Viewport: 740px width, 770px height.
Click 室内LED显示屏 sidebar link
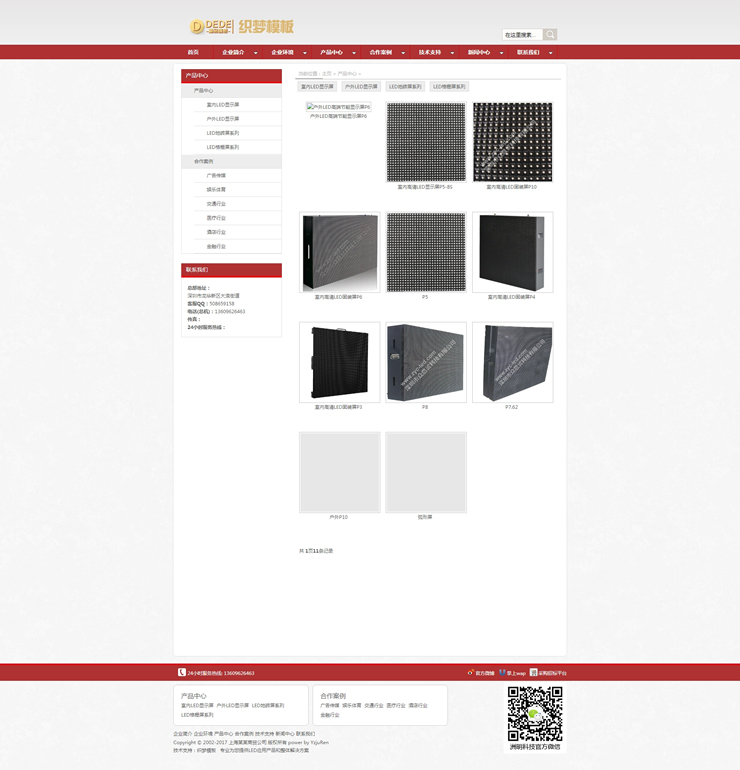pyautogui.click(x=223, y=104)
